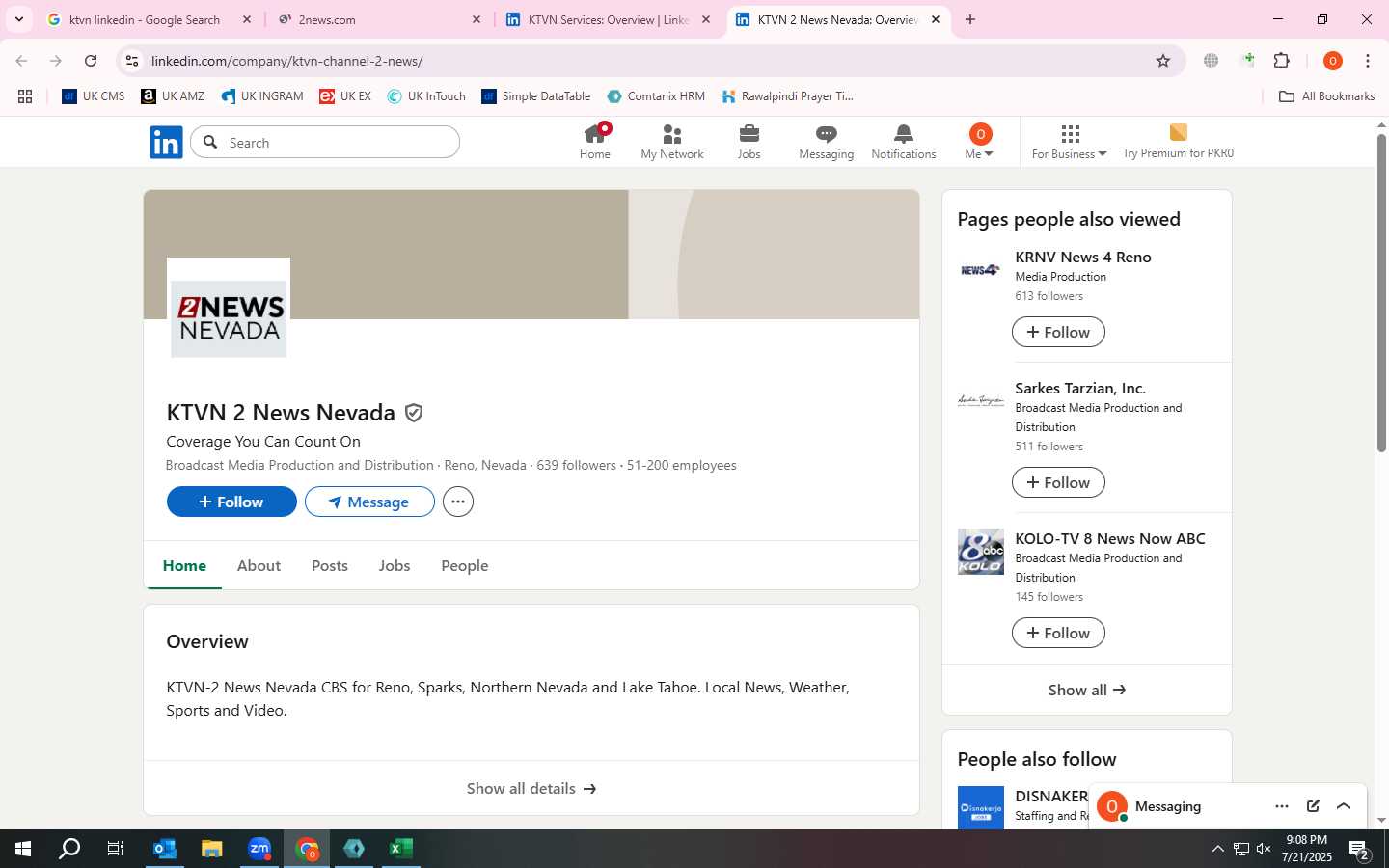Open messaging overlay options ellipsis
The height and width of the screenshot is (868, 1389).
click(1282, 806)
